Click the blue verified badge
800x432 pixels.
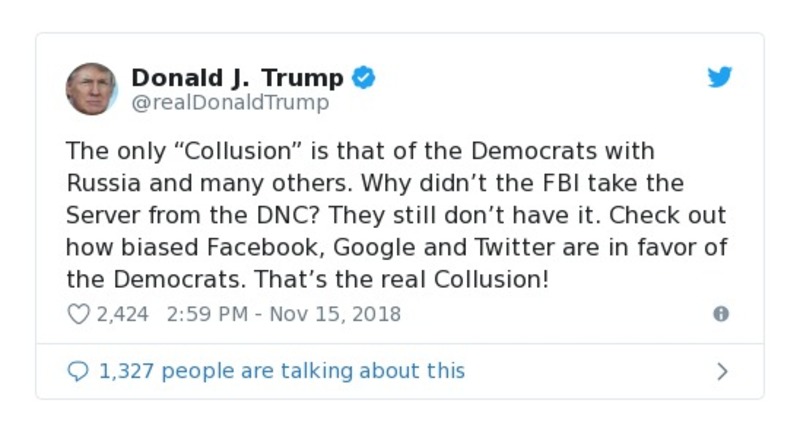pyautogui.click(x=364, y=78)
